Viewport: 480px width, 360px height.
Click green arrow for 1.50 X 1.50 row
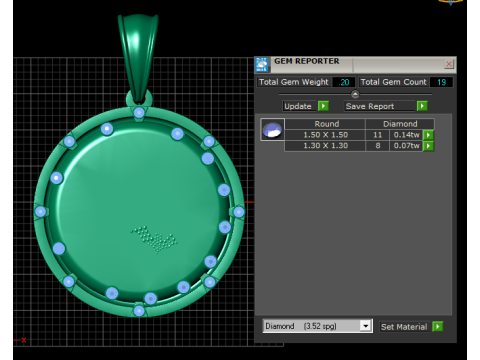[x=428, y=135]
